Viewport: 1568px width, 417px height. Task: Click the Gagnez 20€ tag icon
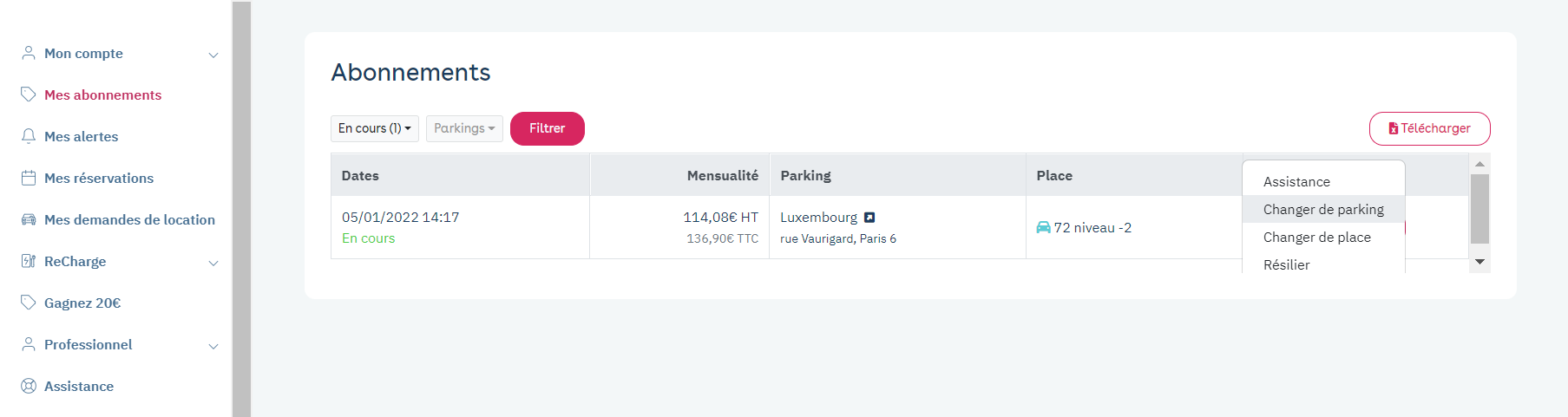coord(29,303)
